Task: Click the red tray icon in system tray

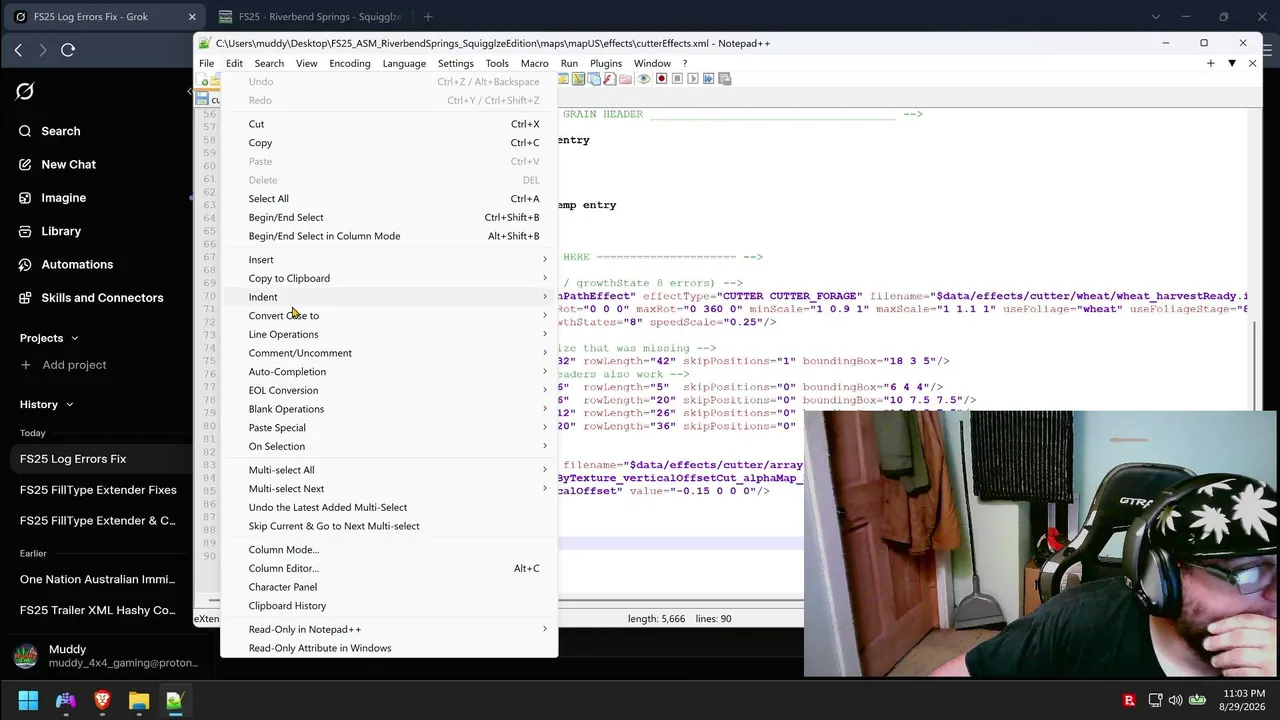Action: pos(1129,700)
